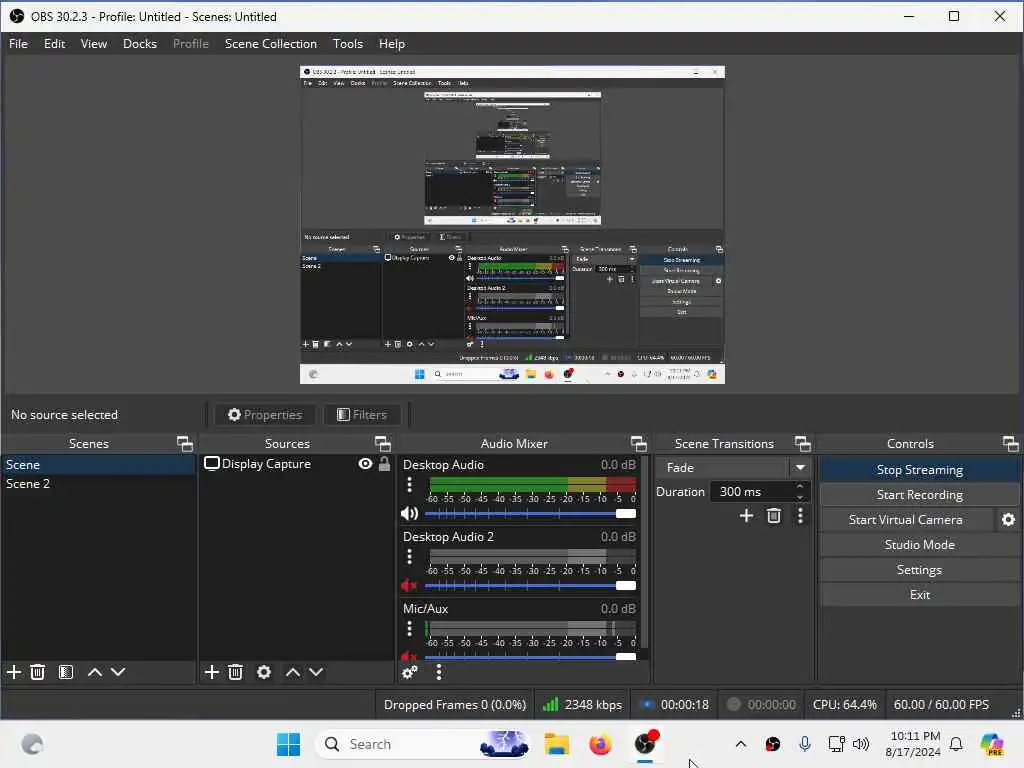Open advanced audio properties gears icon
The height and width of the screenshot is (768, 1024).
coord(410,672)
